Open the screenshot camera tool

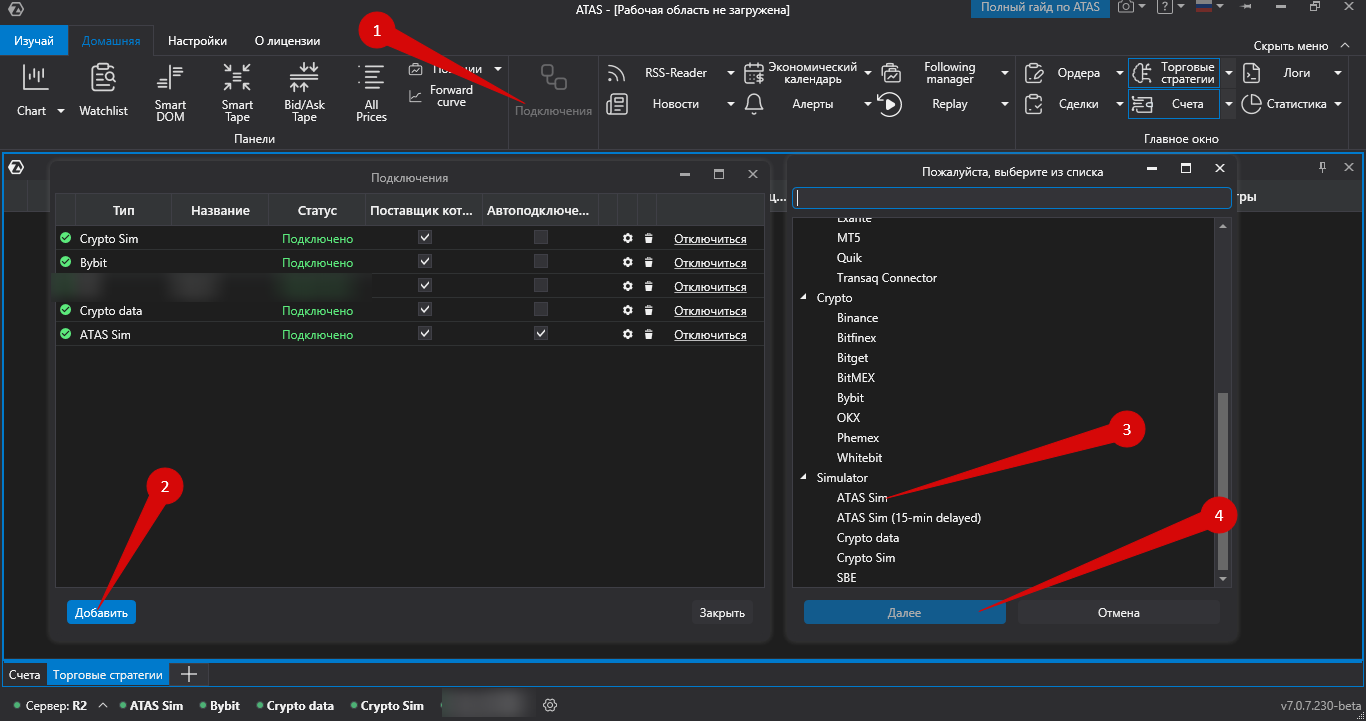coord(1125,7)
